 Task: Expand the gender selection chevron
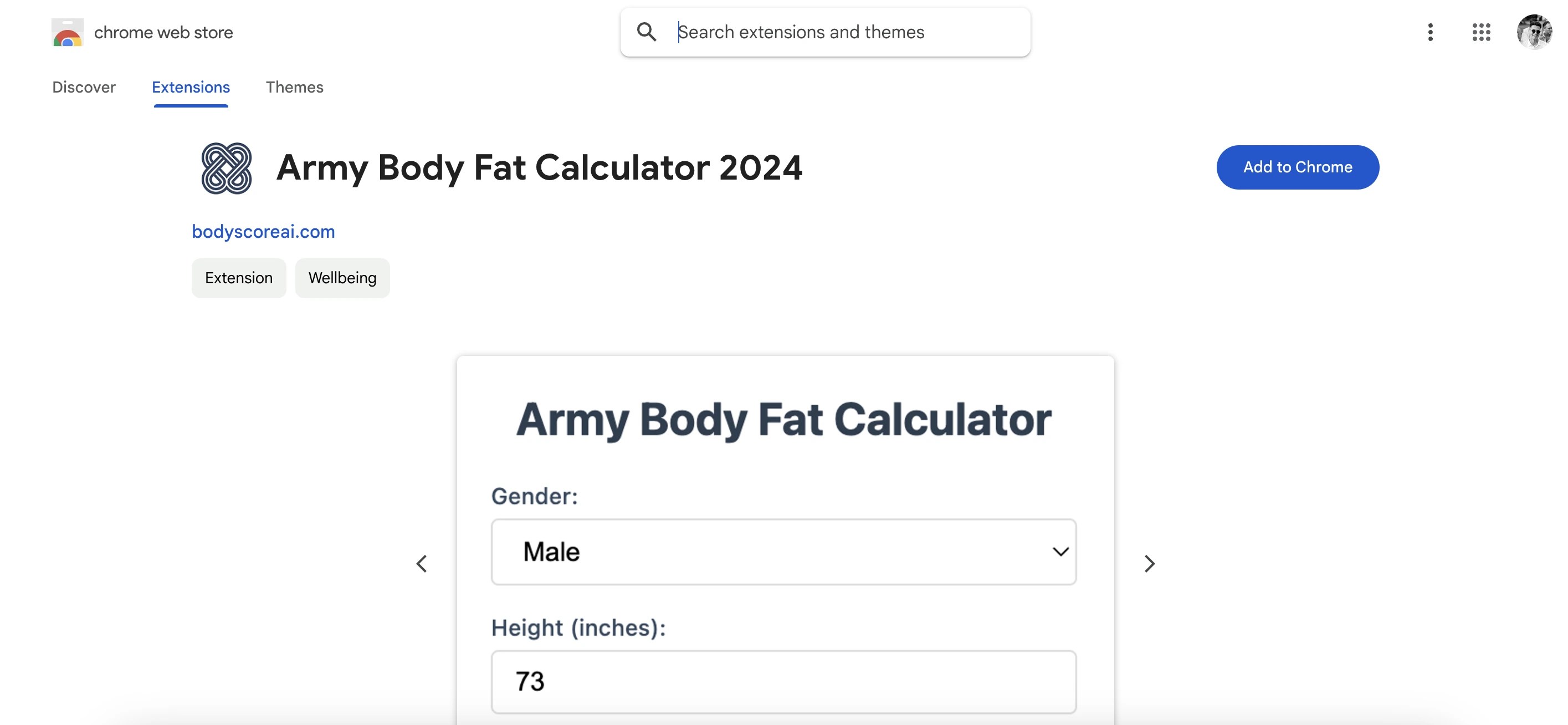tap(1060, 552)
